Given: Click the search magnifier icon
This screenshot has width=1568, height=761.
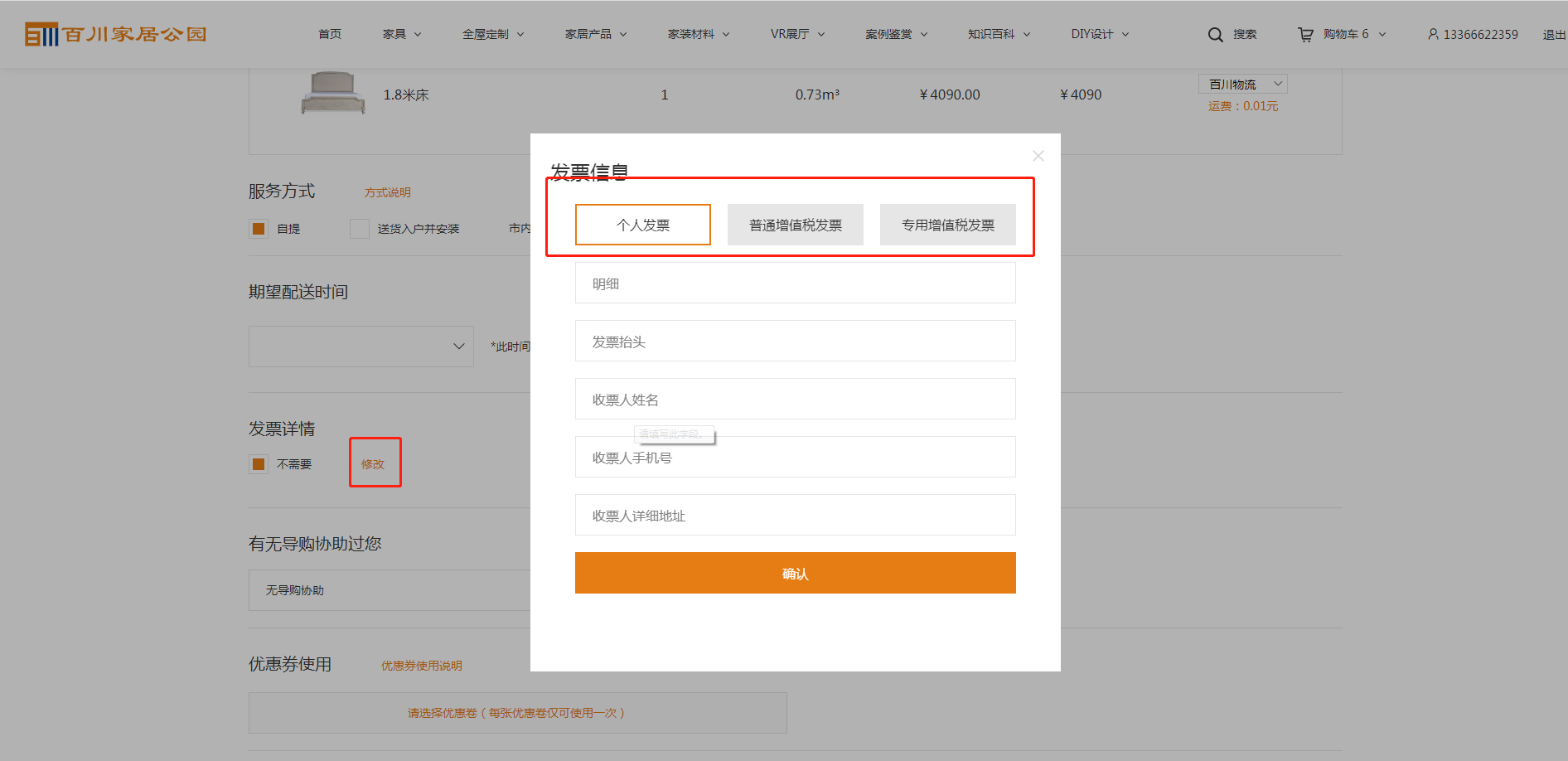Looking at the screenshot, I should [x=1215, y=35].
